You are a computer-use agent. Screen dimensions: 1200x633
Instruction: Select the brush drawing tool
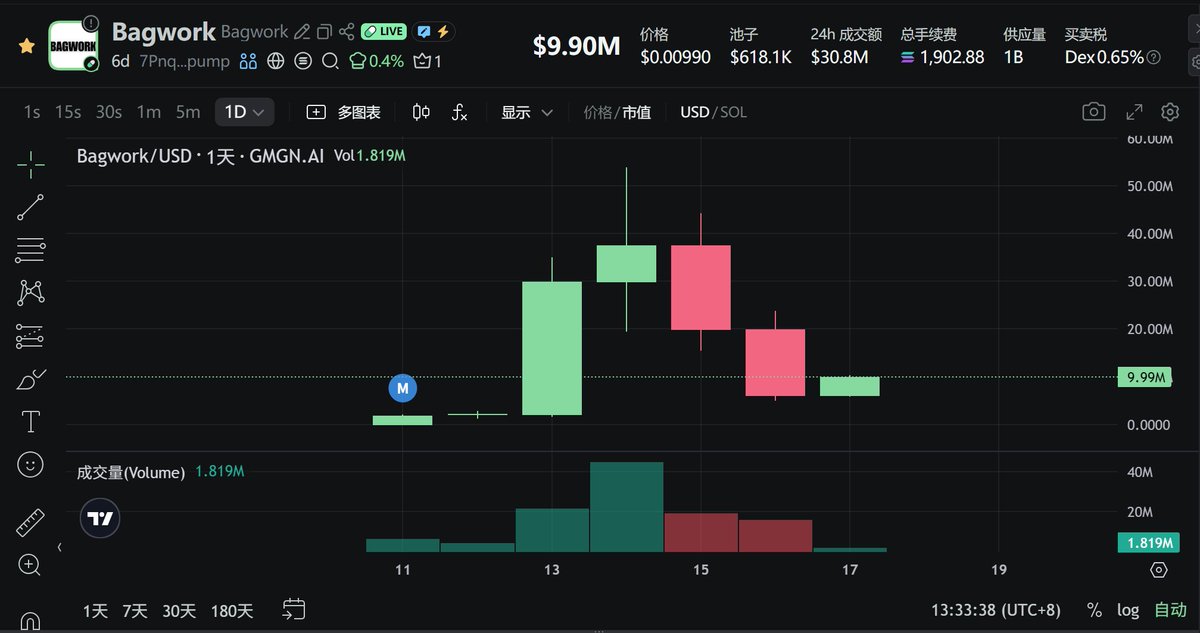tap(30, 379)
